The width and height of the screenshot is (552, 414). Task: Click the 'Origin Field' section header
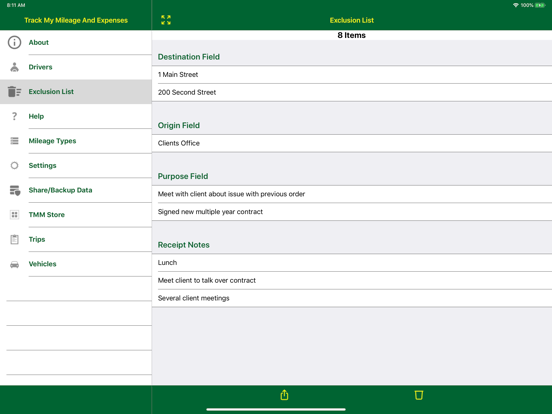179,125
